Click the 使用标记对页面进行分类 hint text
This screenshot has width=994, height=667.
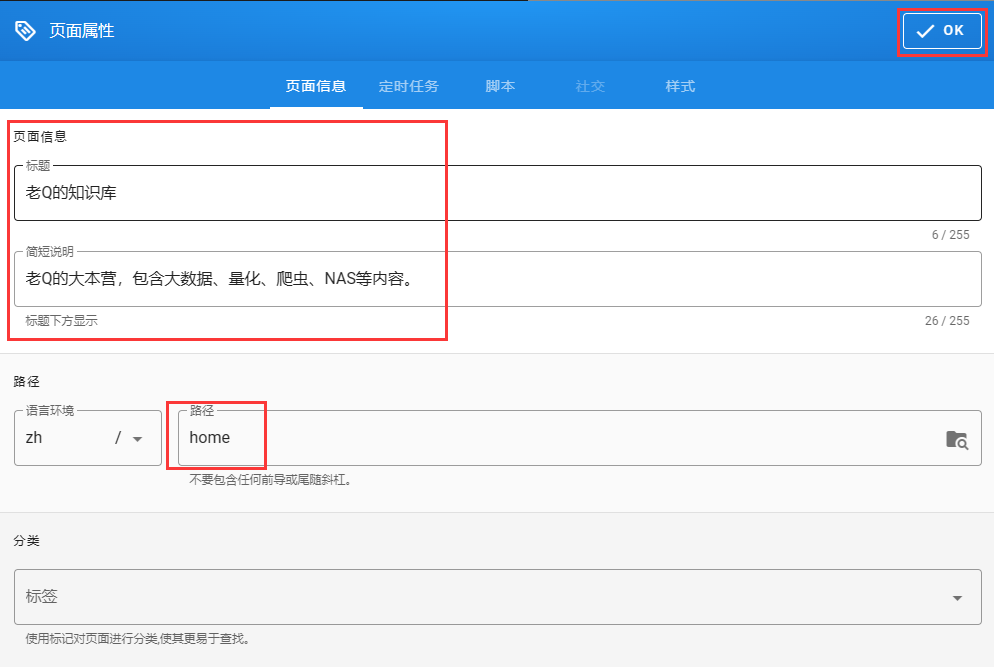(138, 639)
